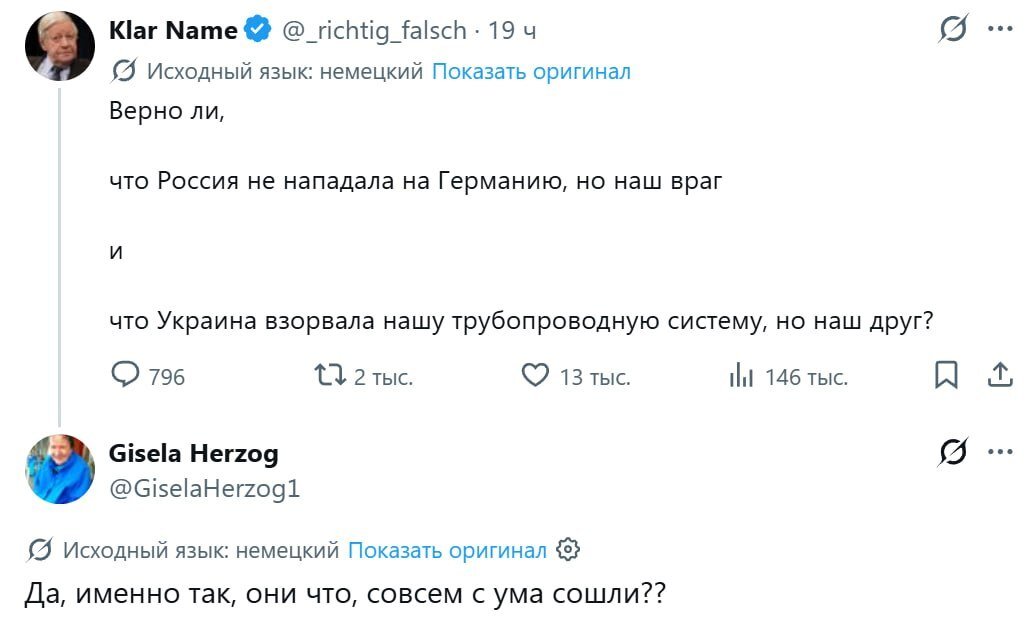The height and width of the screenshot is (632, 1036).
Task: Click Grok icon on Gisela Herzog reply
Action: click(953, 453)
